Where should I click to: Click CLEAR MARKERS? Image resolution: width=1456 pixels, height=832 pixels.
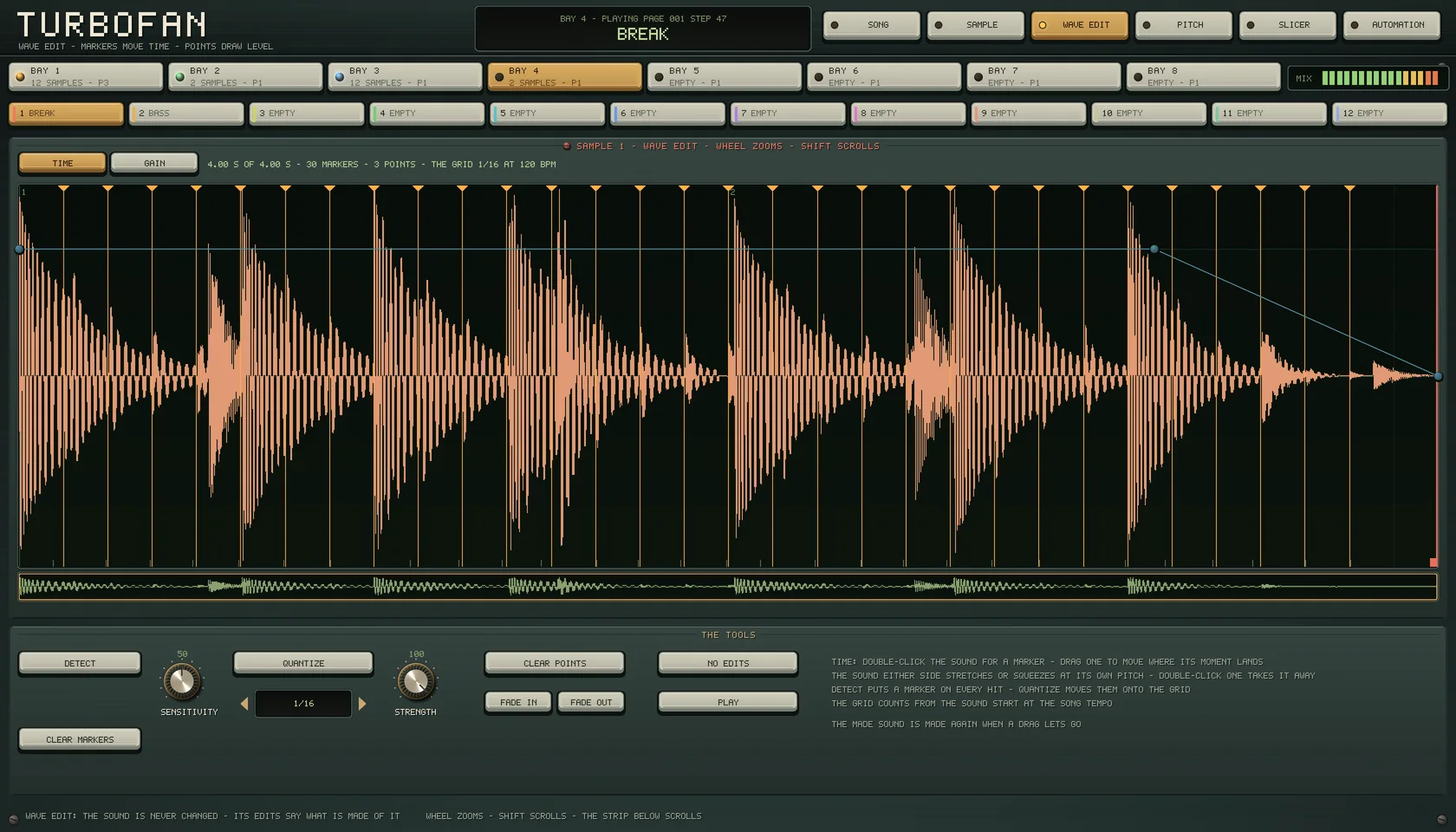click(x=80, y=739)
